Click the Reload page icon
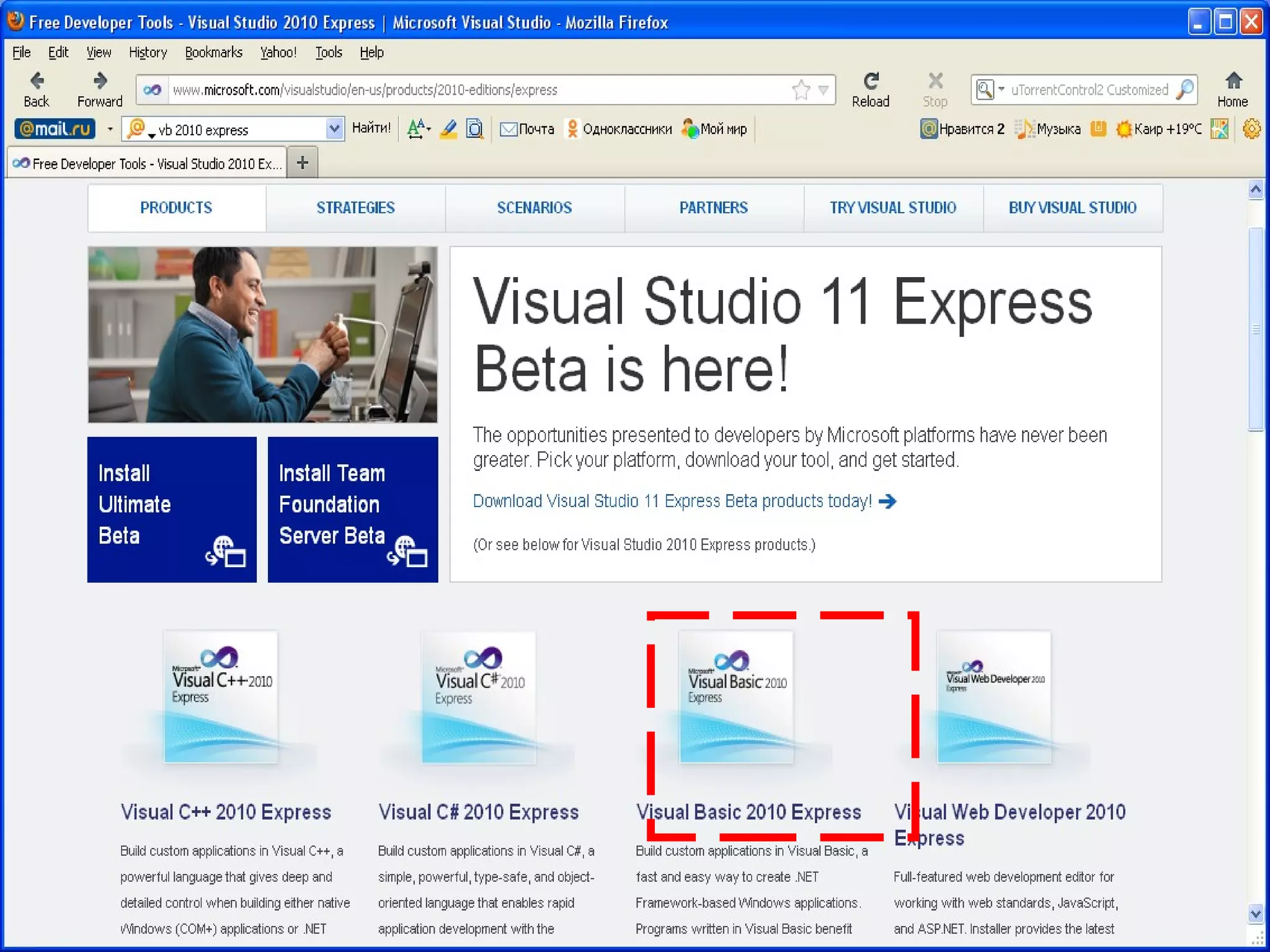This screenshot has height=952, width=1270. coord(871,81)
